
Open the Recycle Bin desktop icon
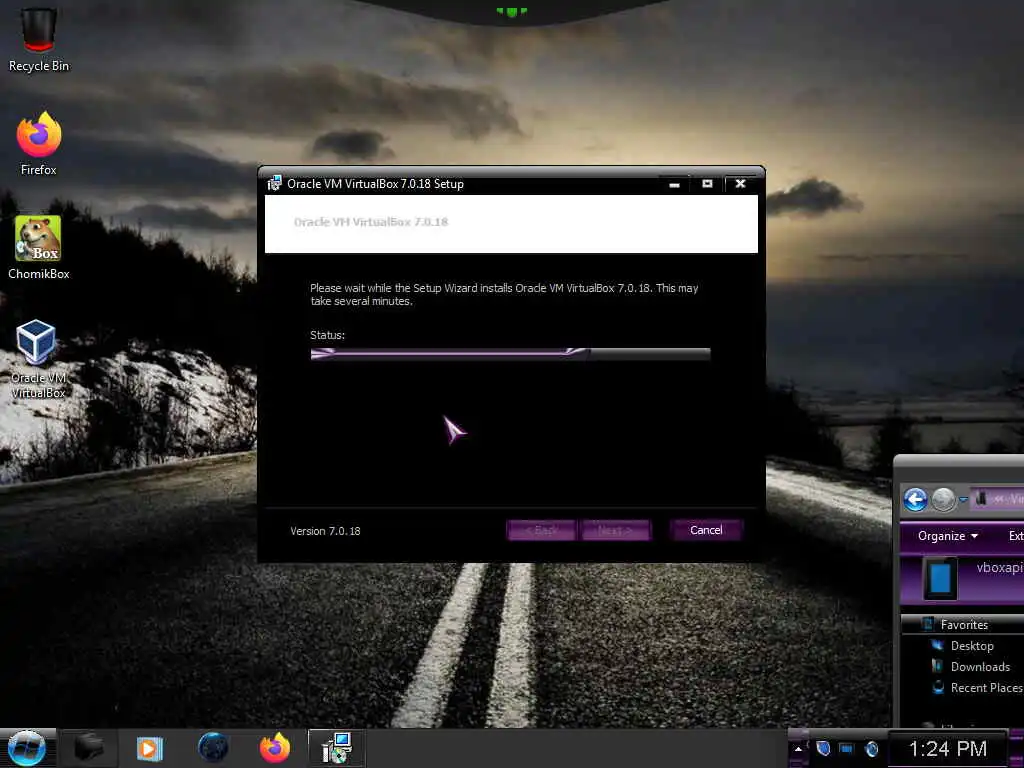[x=39, y=39]
